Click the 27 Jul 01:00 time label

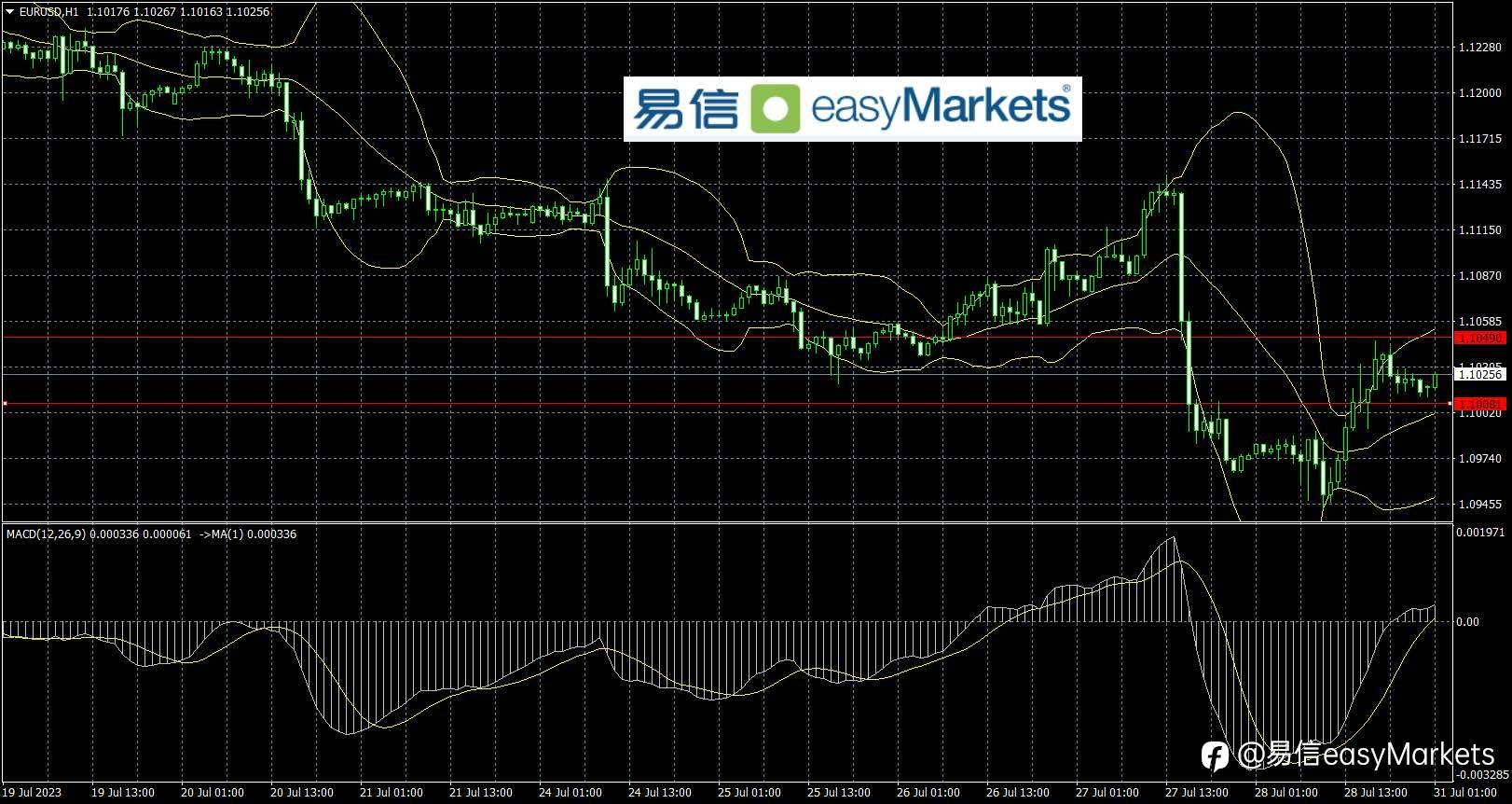[x=1107, y=793]
